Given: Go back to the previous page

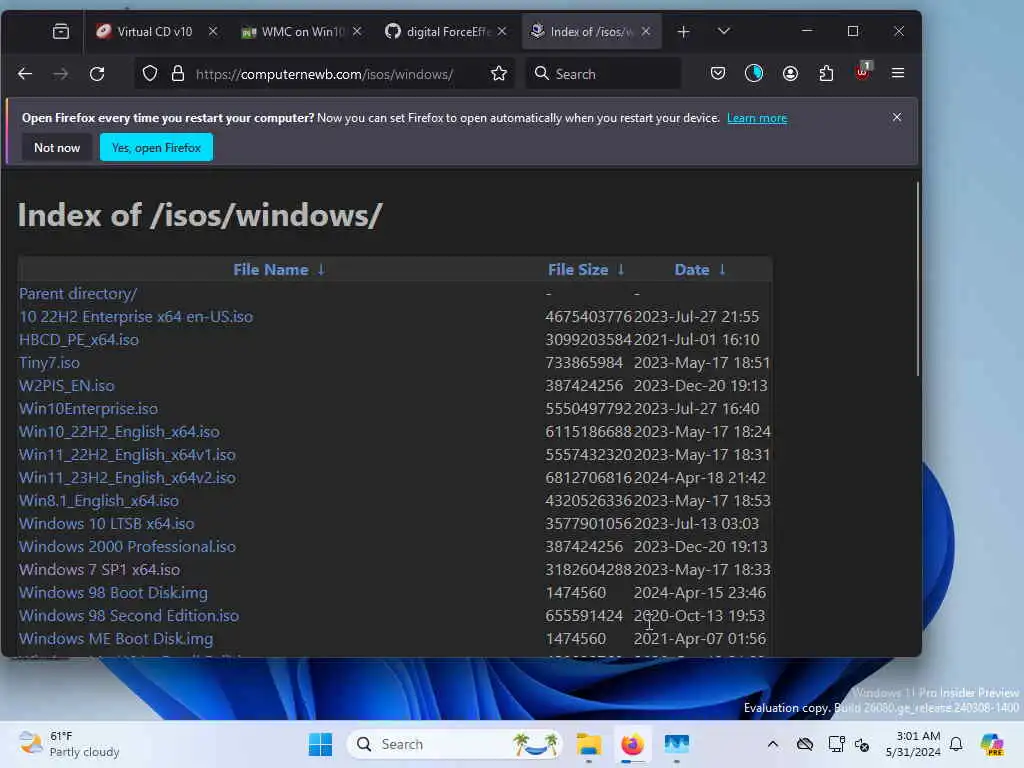Looking at the screenshot, I should click(25, 74).
